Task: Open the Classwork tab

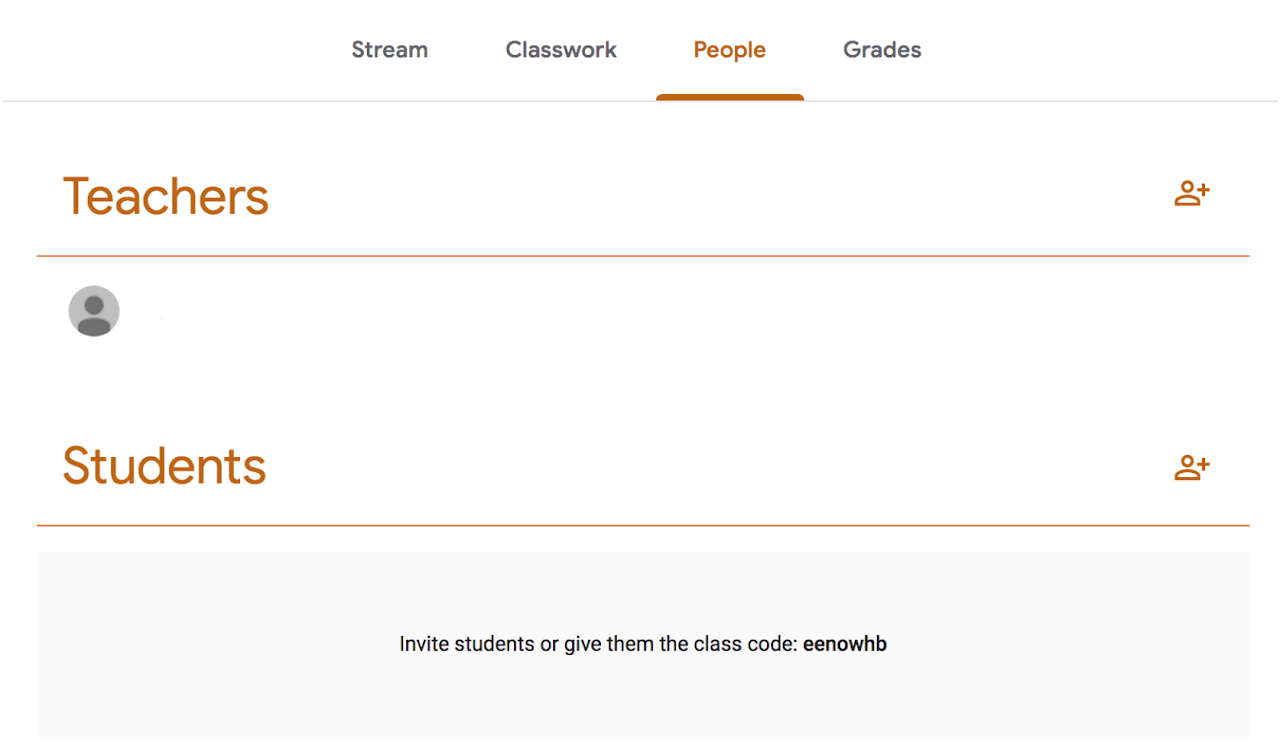Action: pyautogui.click(x=561, y=49)
